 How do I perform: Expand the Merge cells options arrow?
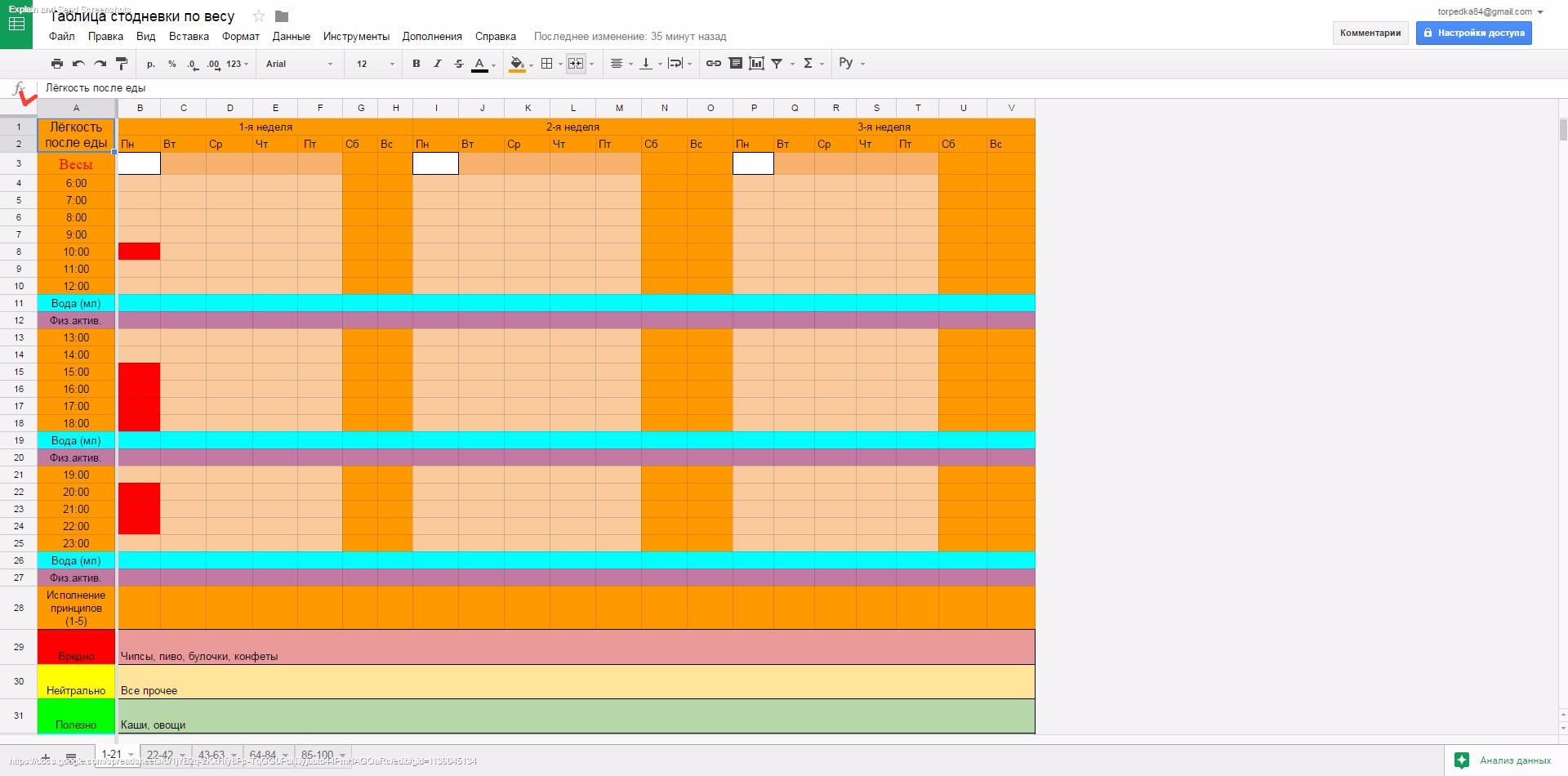[x=592, y=64]
